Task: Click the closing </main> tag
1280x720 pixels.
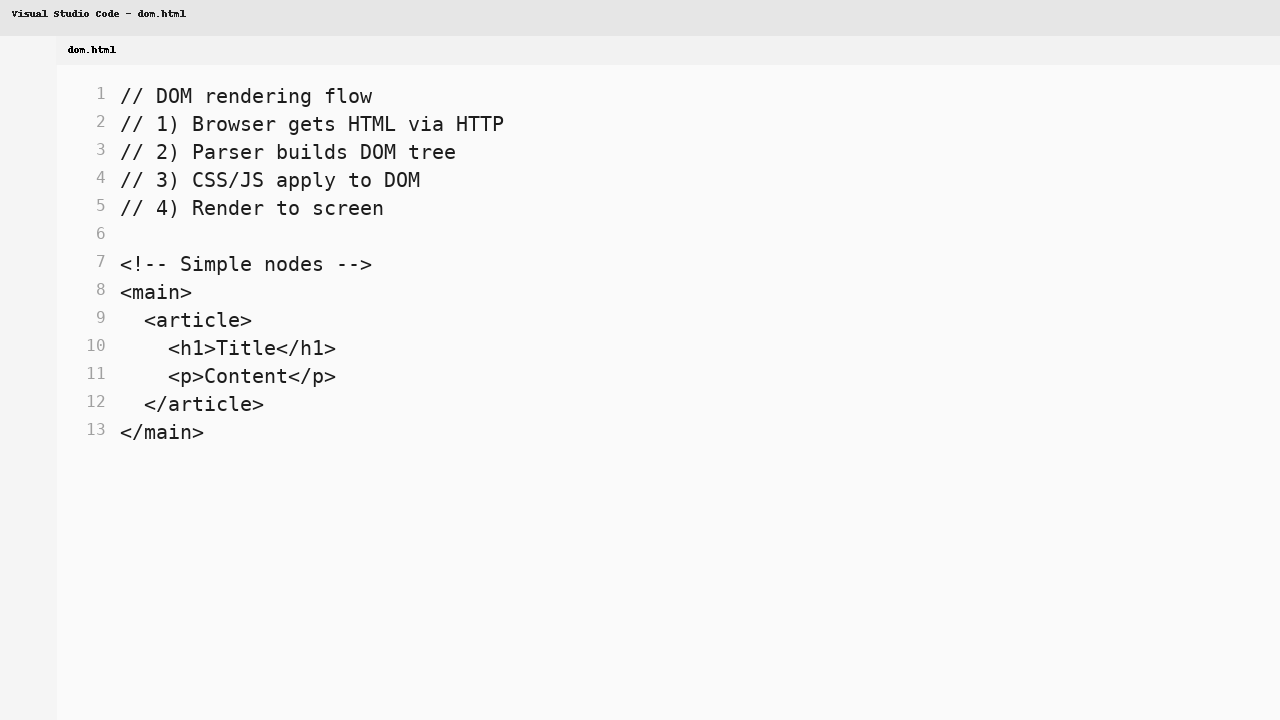Action: (161, 432)
